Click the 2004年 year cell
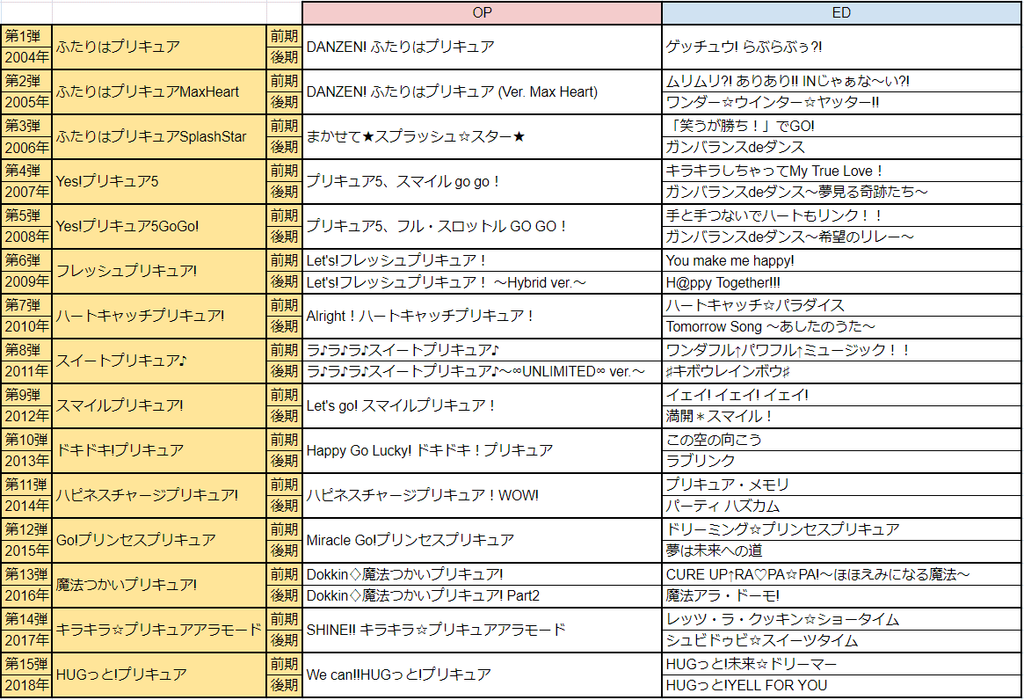The height and width of the screenshot is (700, 1024). [26, 58]
